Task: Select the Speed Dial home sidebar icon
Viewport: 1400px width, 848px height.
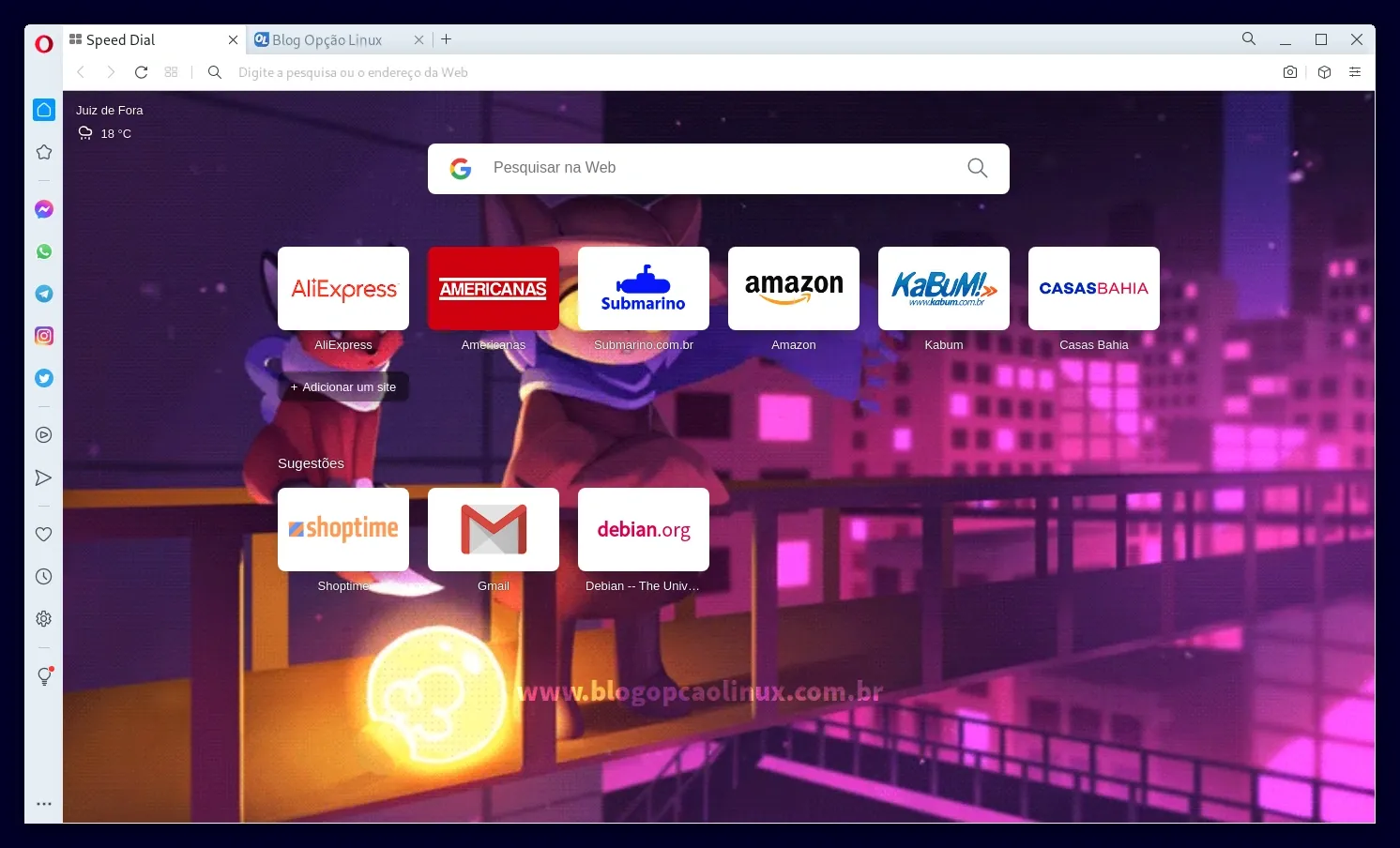Action: click(x=44, y=110)
